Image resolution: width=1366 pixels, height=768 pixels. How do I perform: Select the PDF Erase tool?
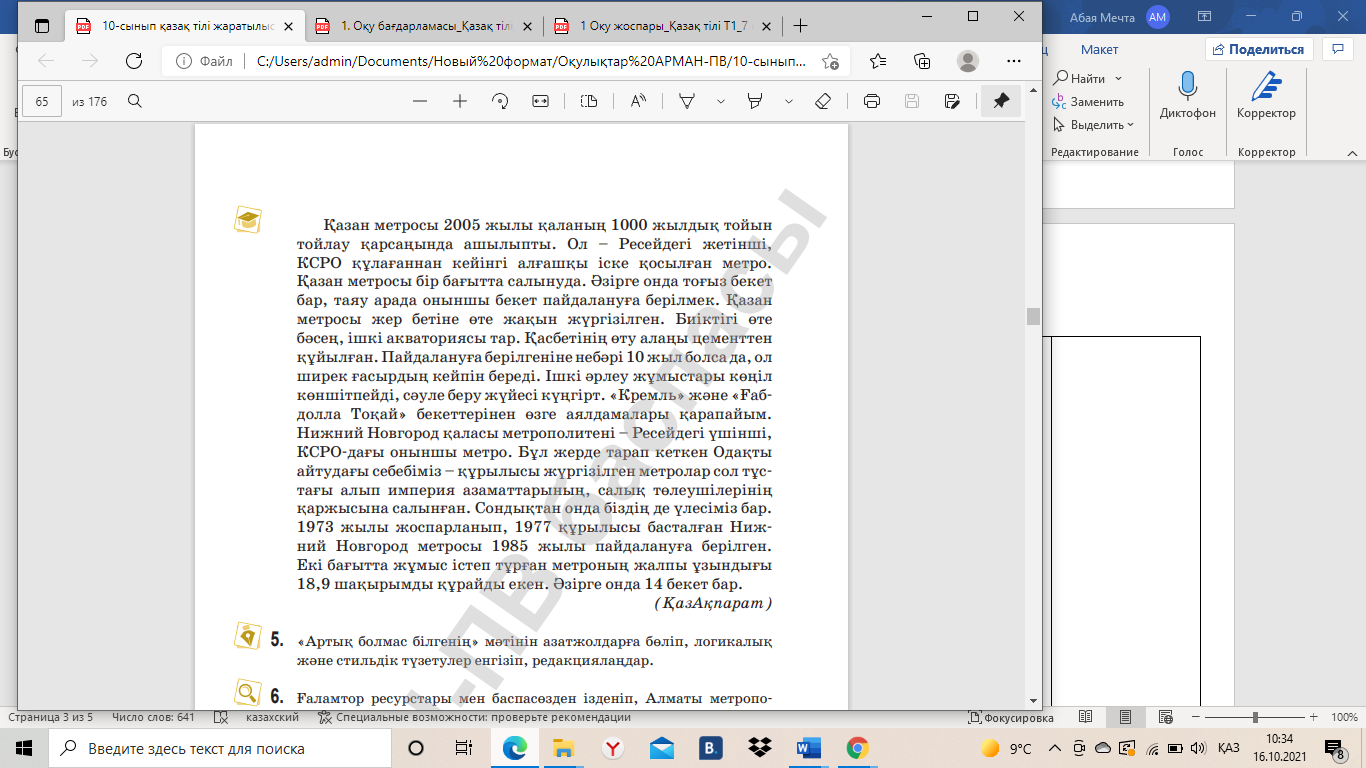tap(823, 101)
